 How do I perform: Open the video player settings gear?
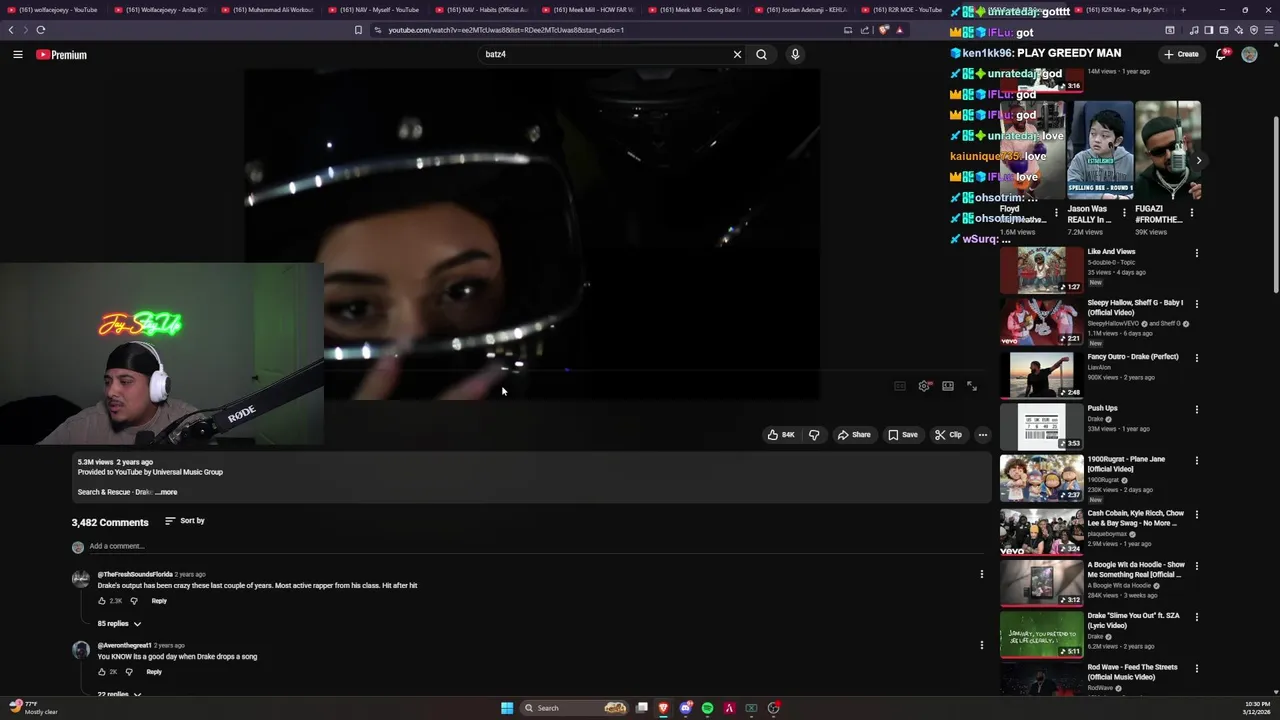point(924,386)
